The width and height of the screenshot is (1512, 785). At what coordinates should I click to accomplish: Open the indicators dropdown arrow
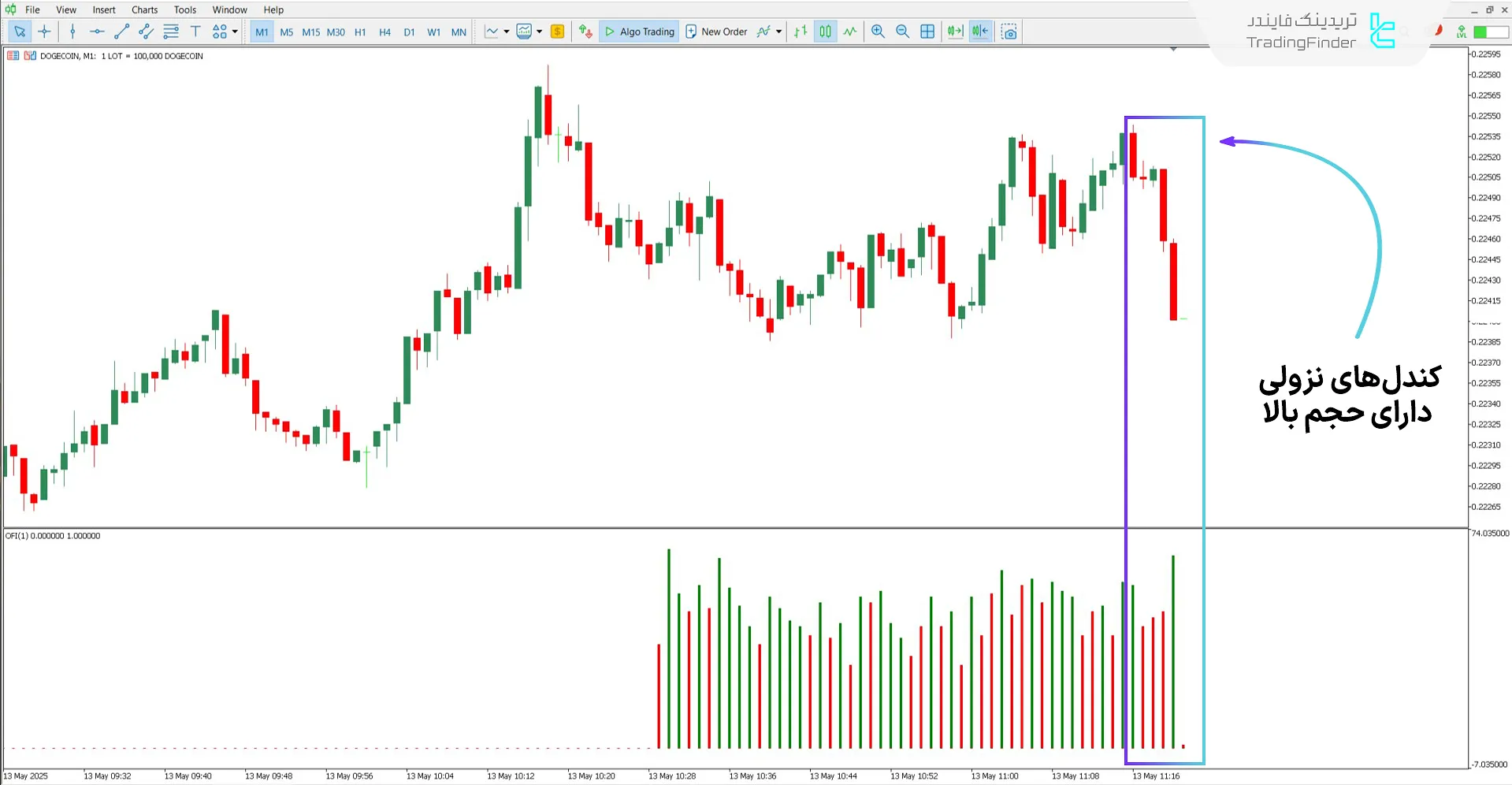[x=780, y=32]
